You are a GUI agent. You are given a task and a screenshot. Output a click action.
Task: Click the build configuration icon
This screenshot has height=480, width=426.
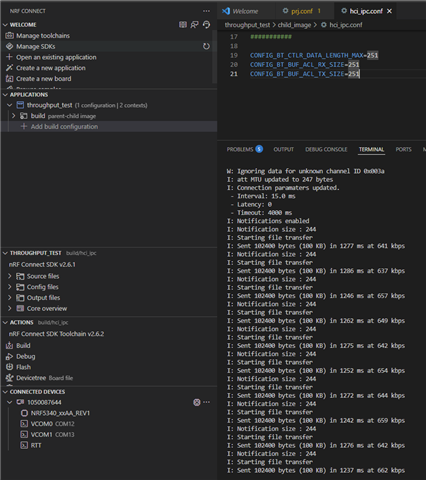pyautogui.click(x=24, y=116)
